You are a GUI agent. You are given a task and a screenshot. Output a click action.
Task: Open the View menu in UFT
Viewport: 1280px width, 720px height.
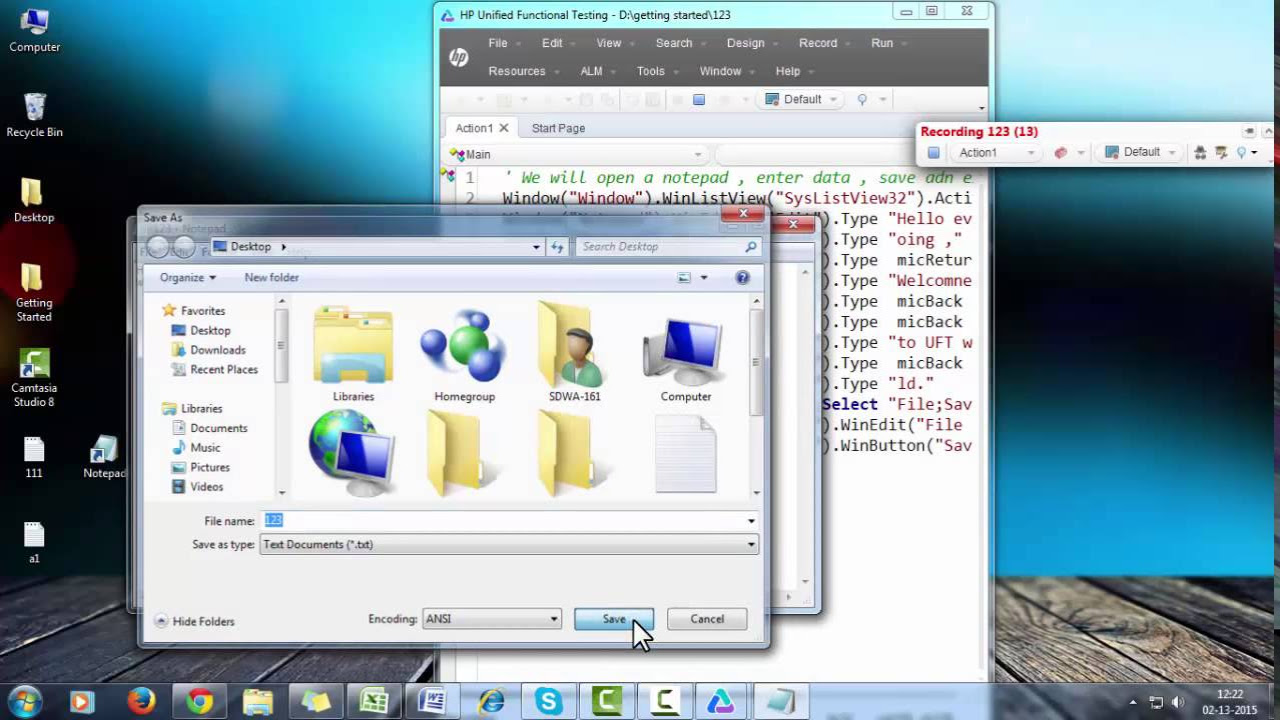tap(609, 43)
